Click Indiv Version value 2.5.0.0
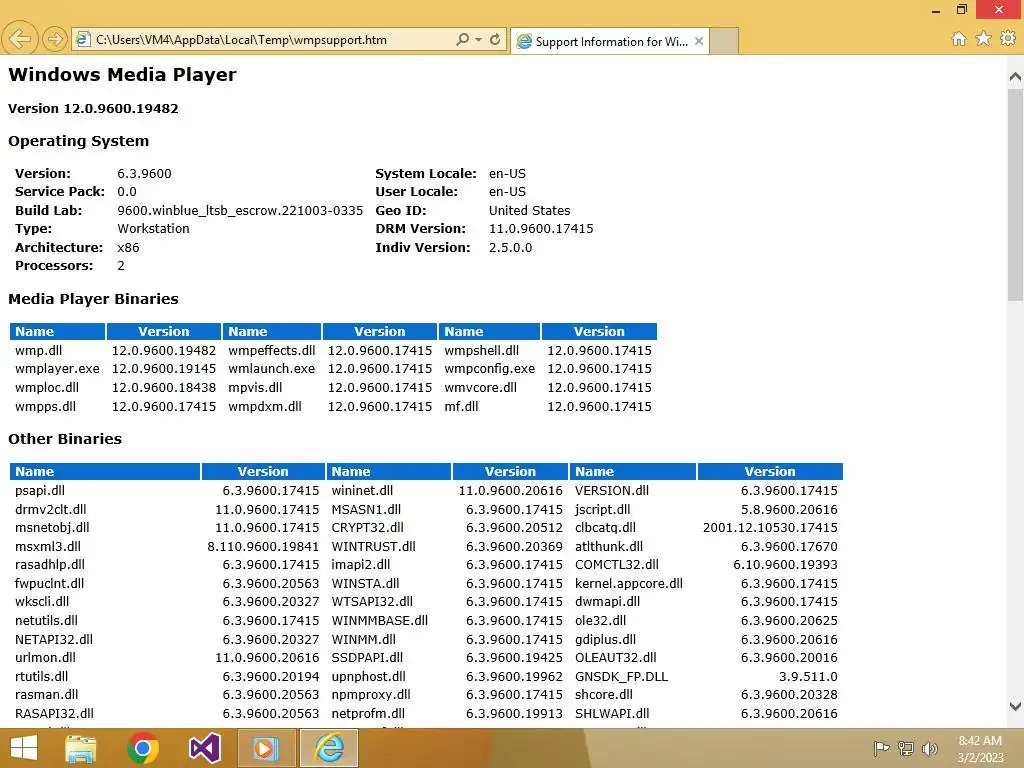1024x768 pixels. click(510, 248)
